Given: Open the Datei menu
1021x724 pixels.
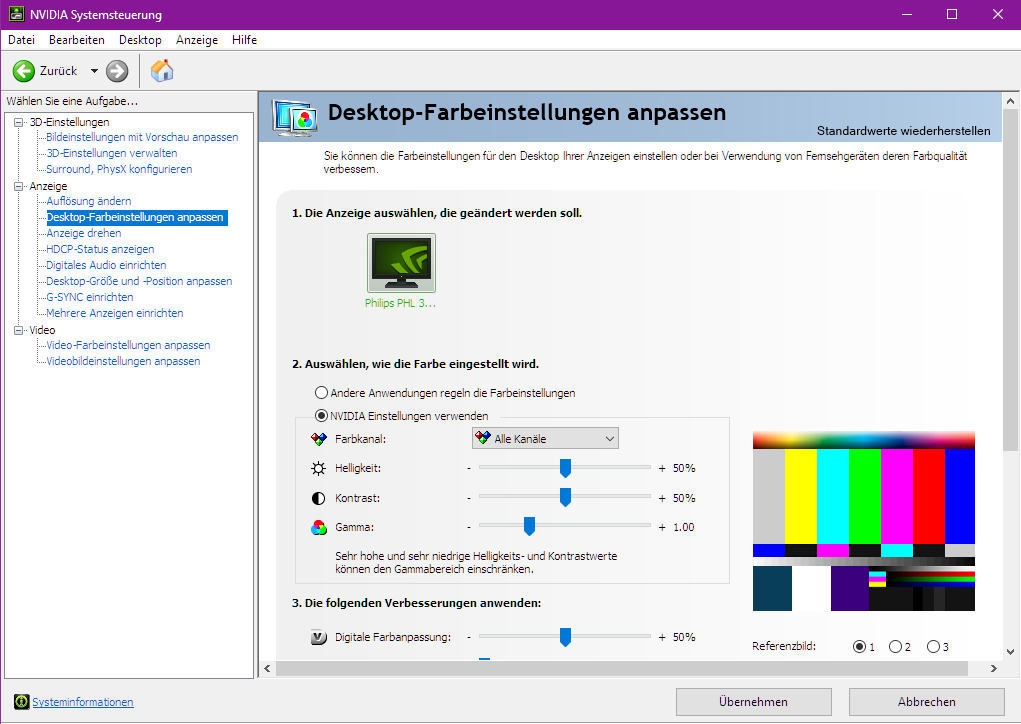Looking at the screenshot, I should [x=21, y=40].
